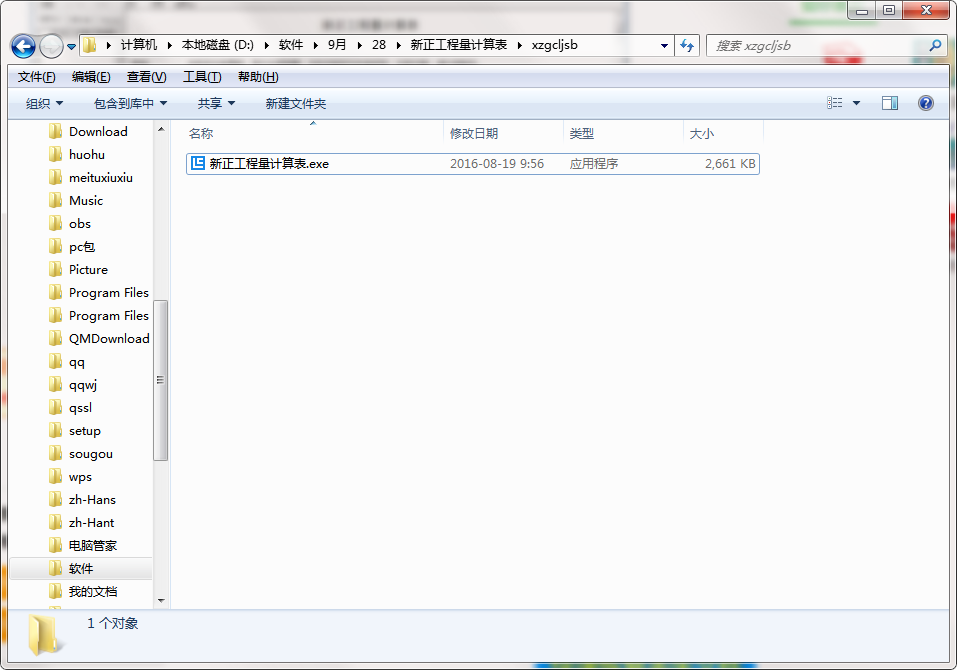Click the qq folder icon

point(56,362)
